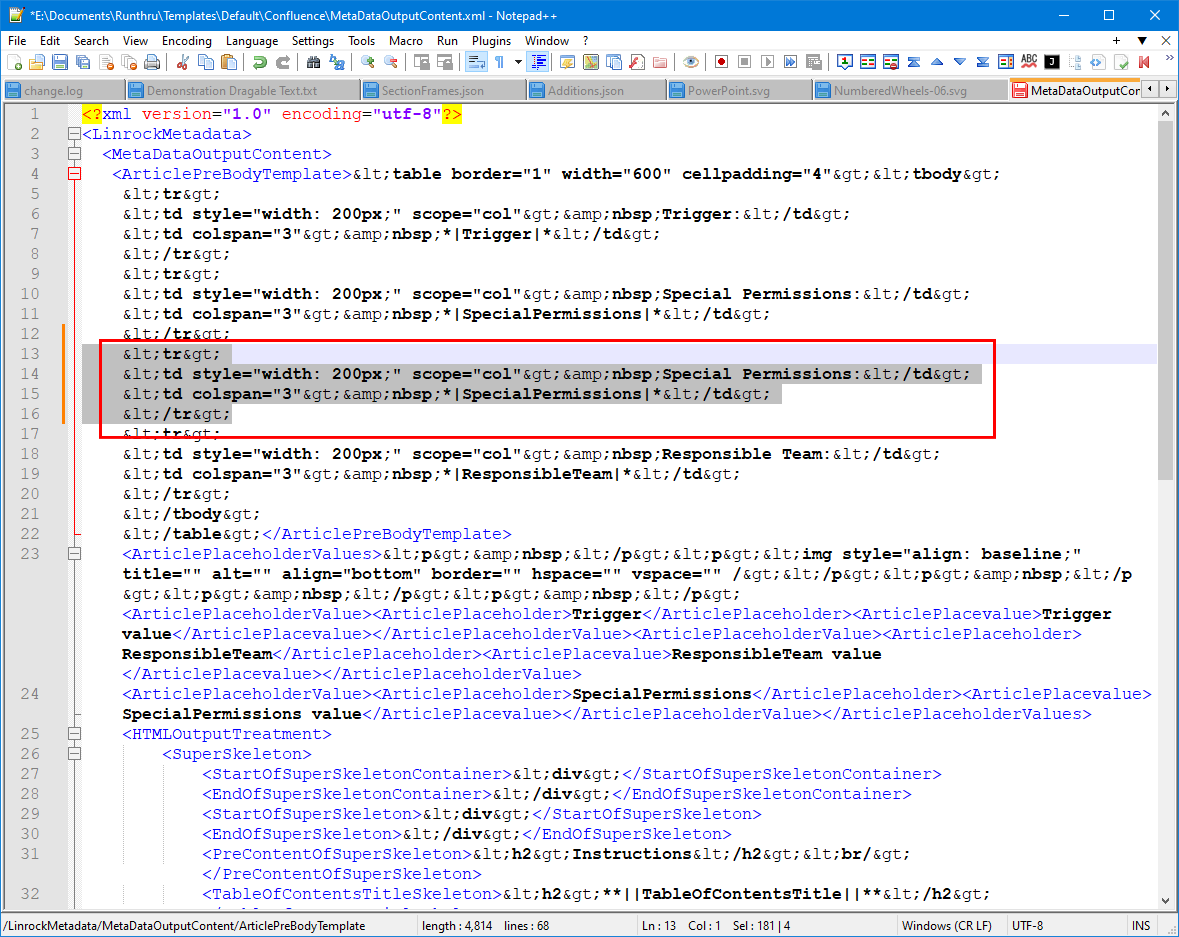Click the Save file toolbar icon
Screen dimensions: 1179x937
click(60, 62)
